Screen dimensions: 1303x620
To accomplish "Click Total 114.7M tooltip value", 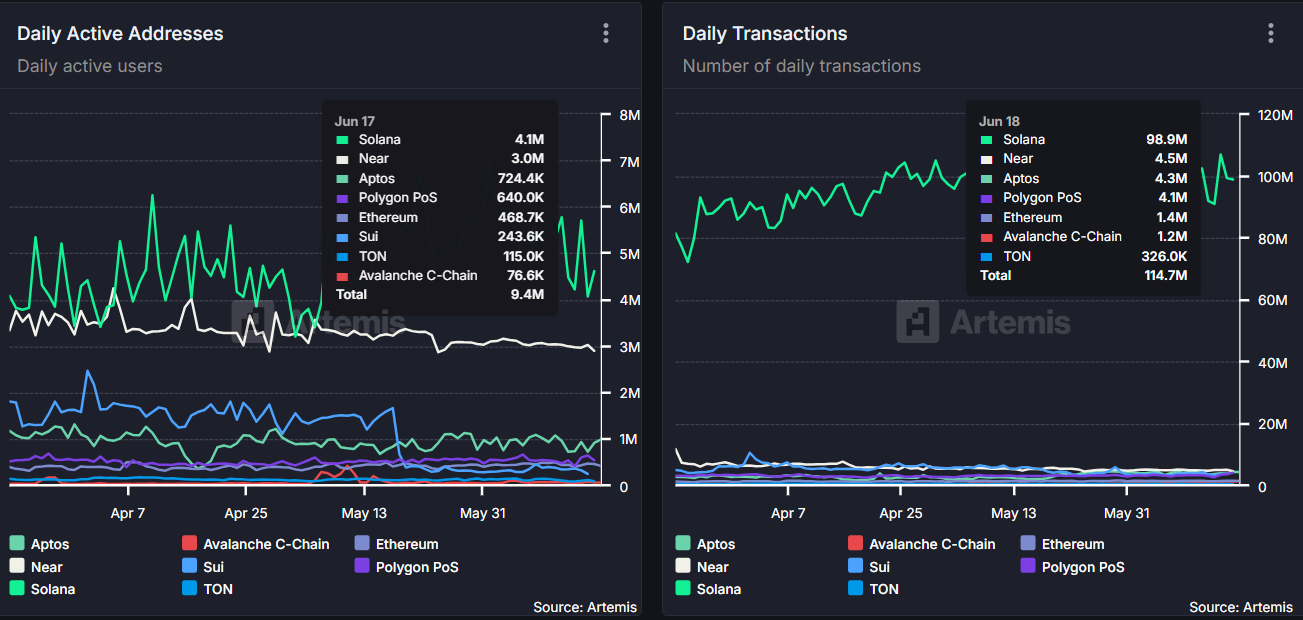I will tap(1163, 275).
